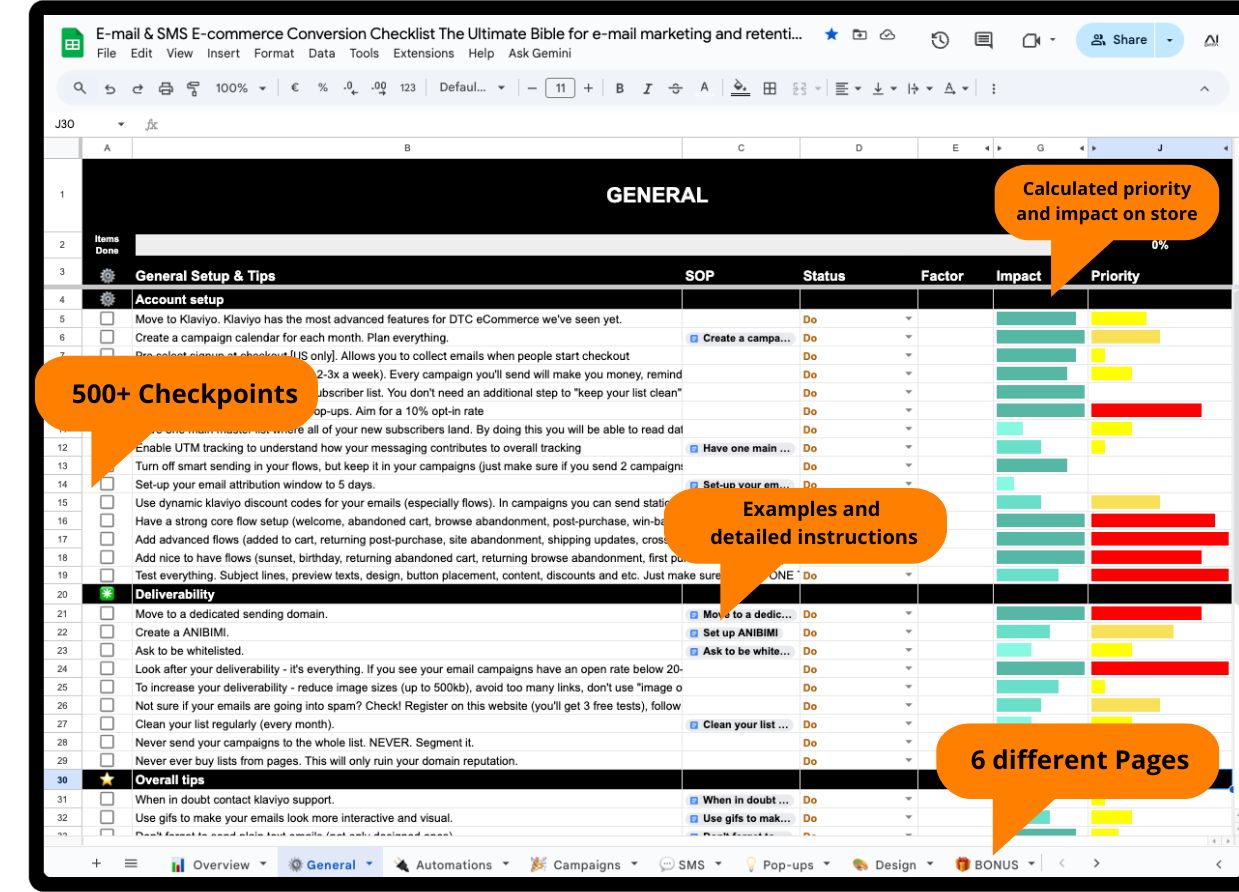Open the comments panel icon
This screenshot has height=892, width=1239.
(984, 40)
